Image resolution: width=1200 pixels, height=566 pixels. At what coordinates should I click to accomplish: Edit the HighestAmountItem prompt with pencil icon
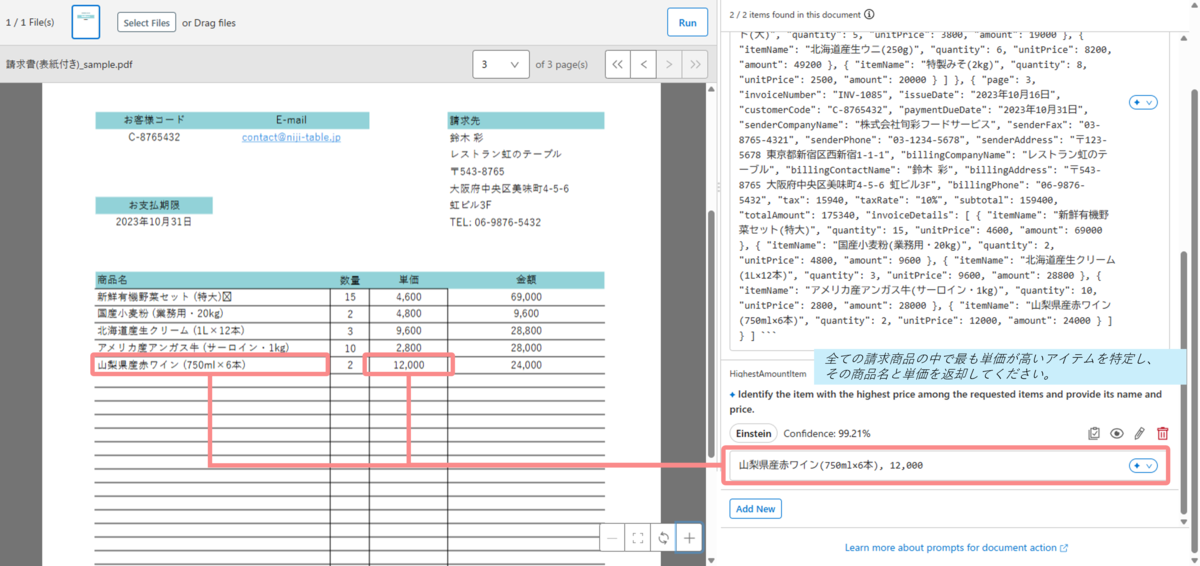[1139, 433]
